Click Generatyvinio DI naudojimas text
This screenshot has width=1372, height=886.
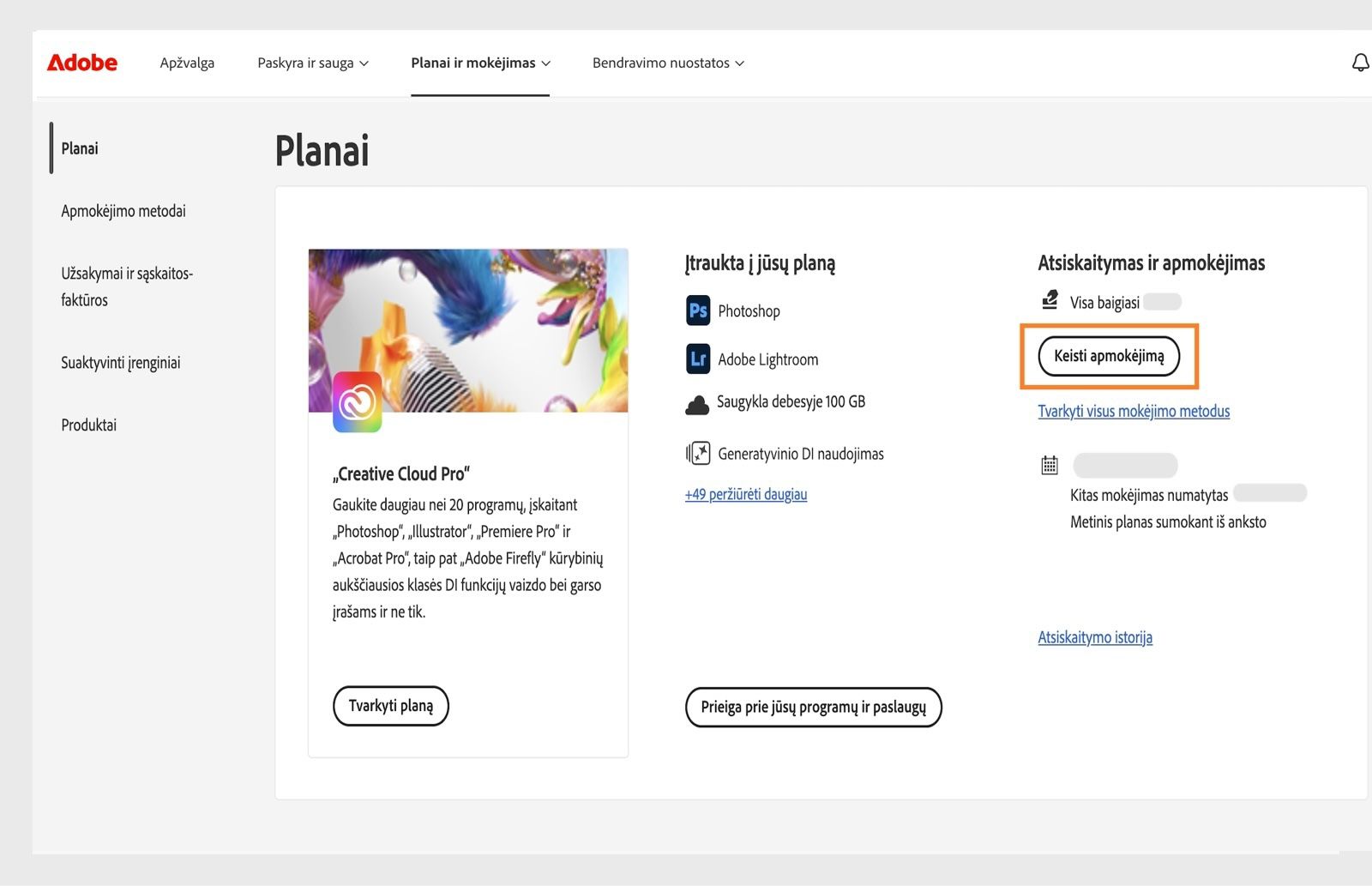(x=801, y=454)
